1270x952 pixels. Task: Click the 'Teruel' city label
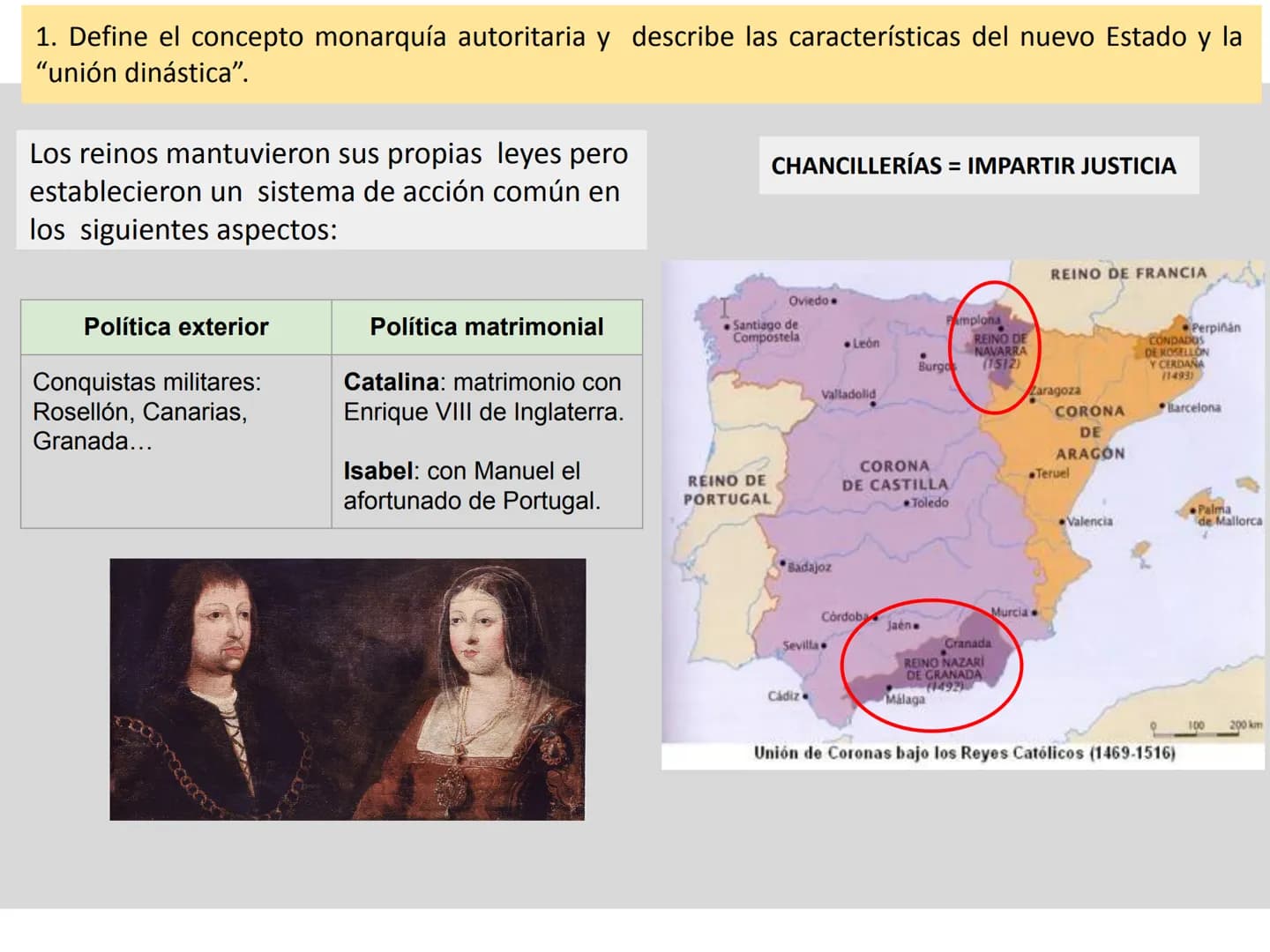1051,473
